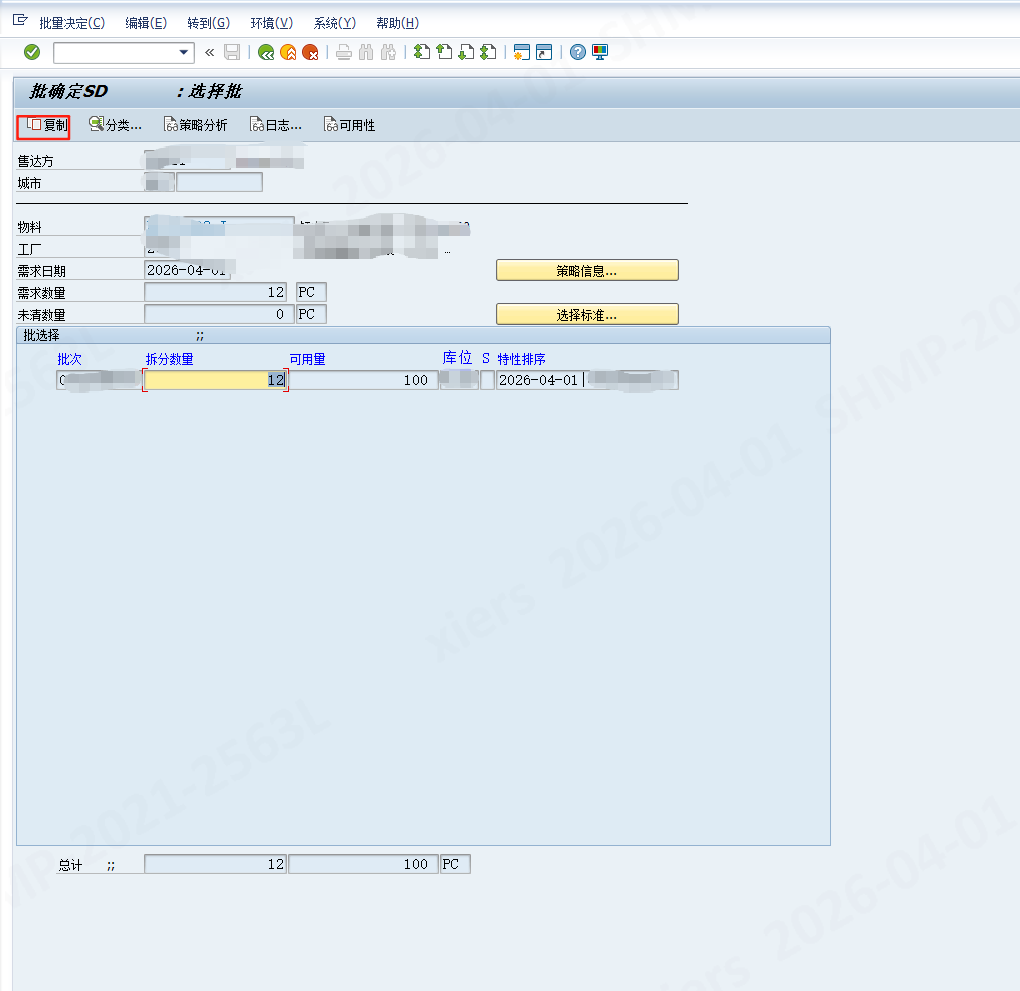Collapse the command field with double chevron

pos(209,52)
